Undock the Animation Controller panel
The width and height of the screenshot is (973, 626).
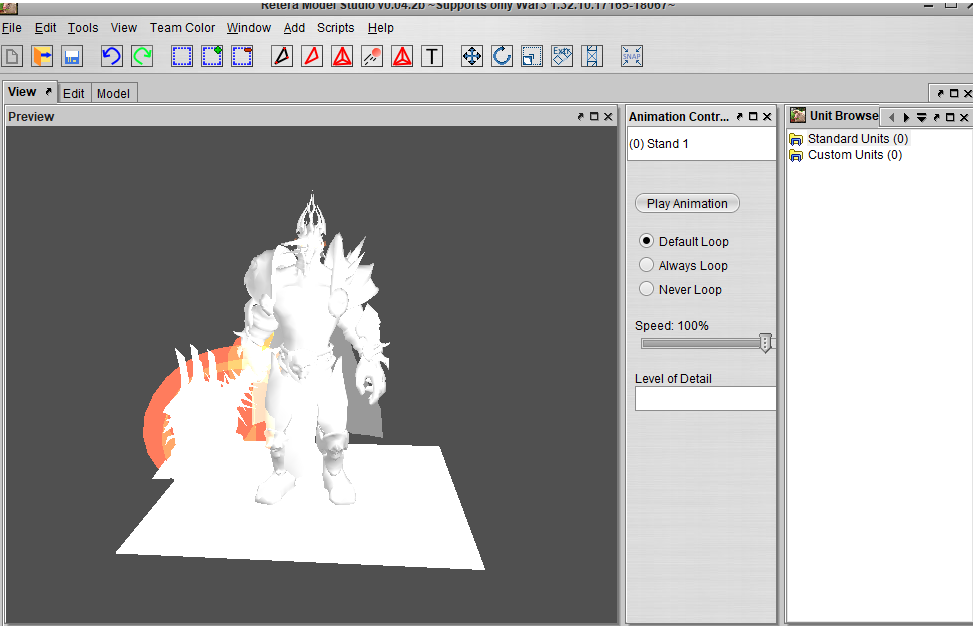point(739,117)
